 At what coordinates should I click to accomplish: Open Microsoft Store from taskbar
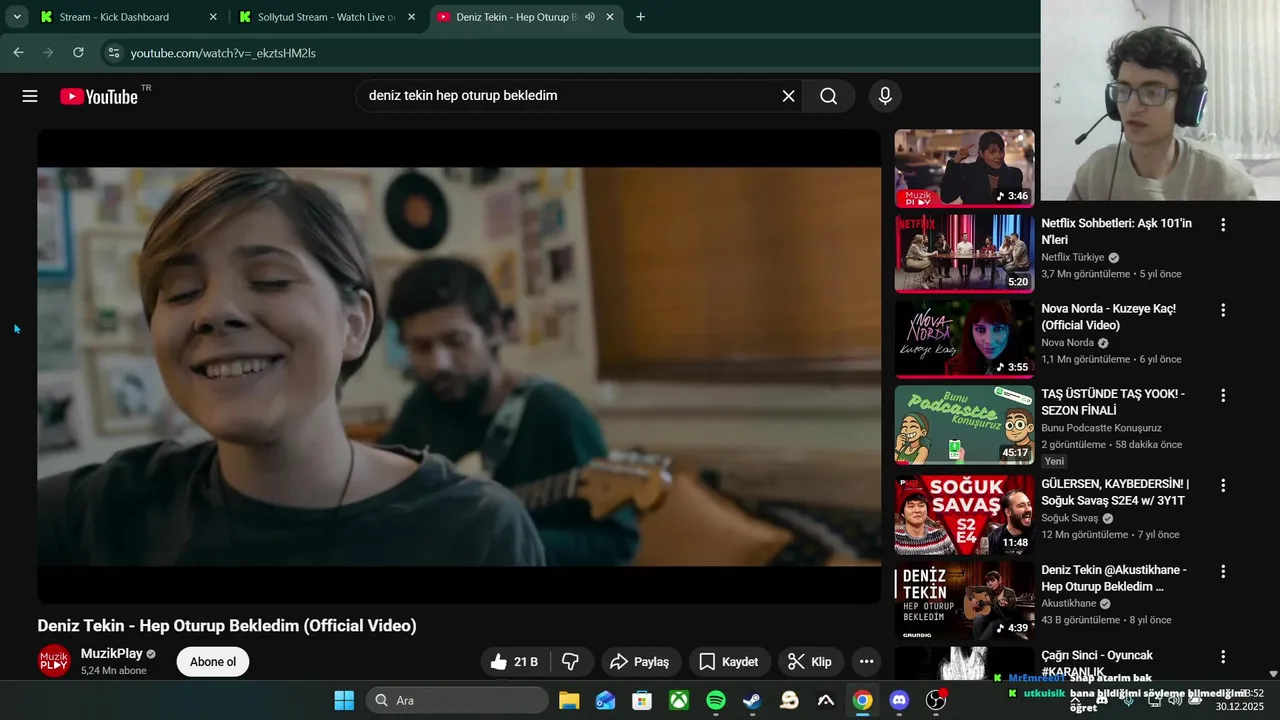pos(642,700)
